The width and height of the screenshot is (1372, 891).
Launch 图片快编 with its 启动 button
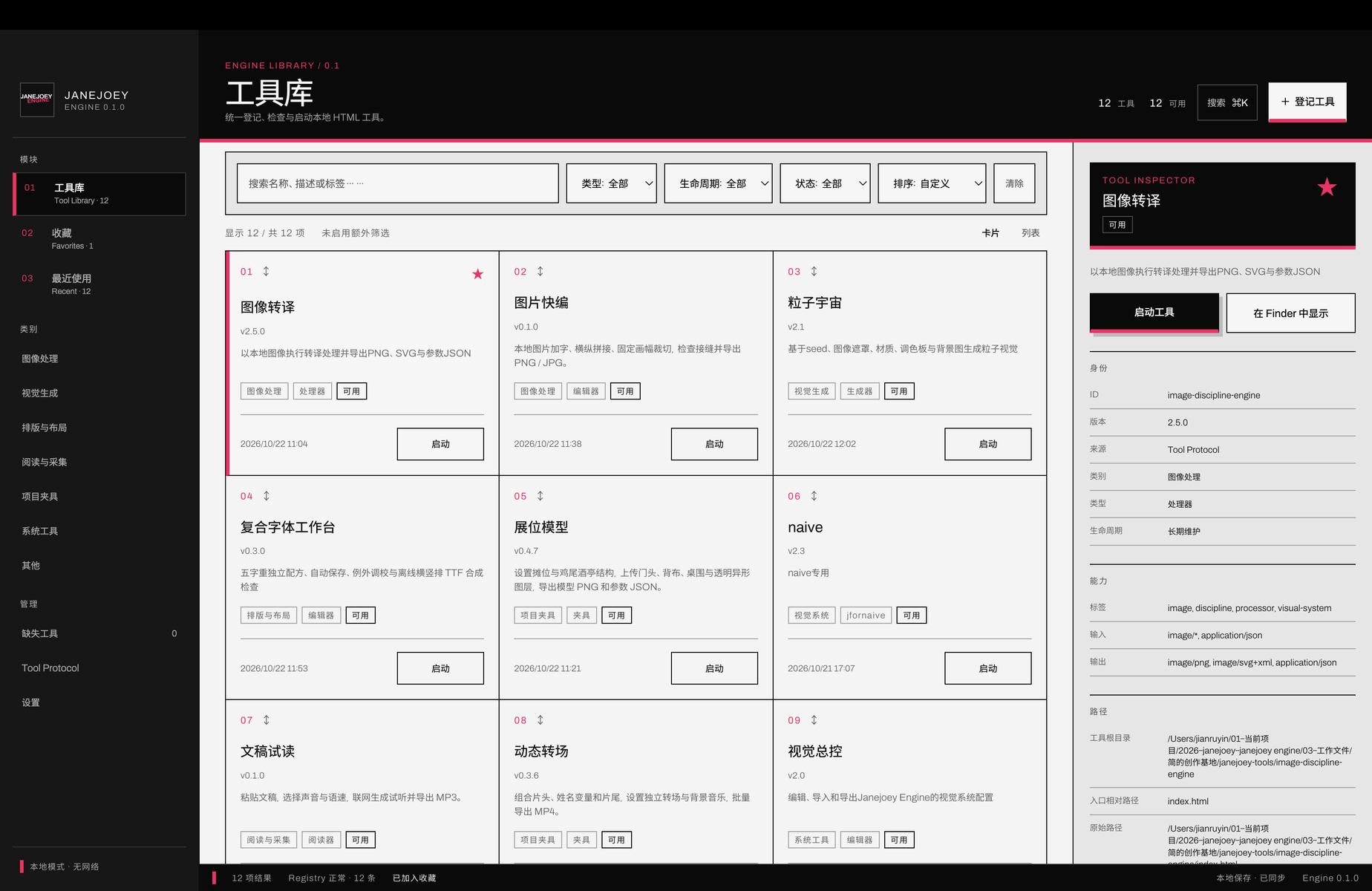point(714,444)
